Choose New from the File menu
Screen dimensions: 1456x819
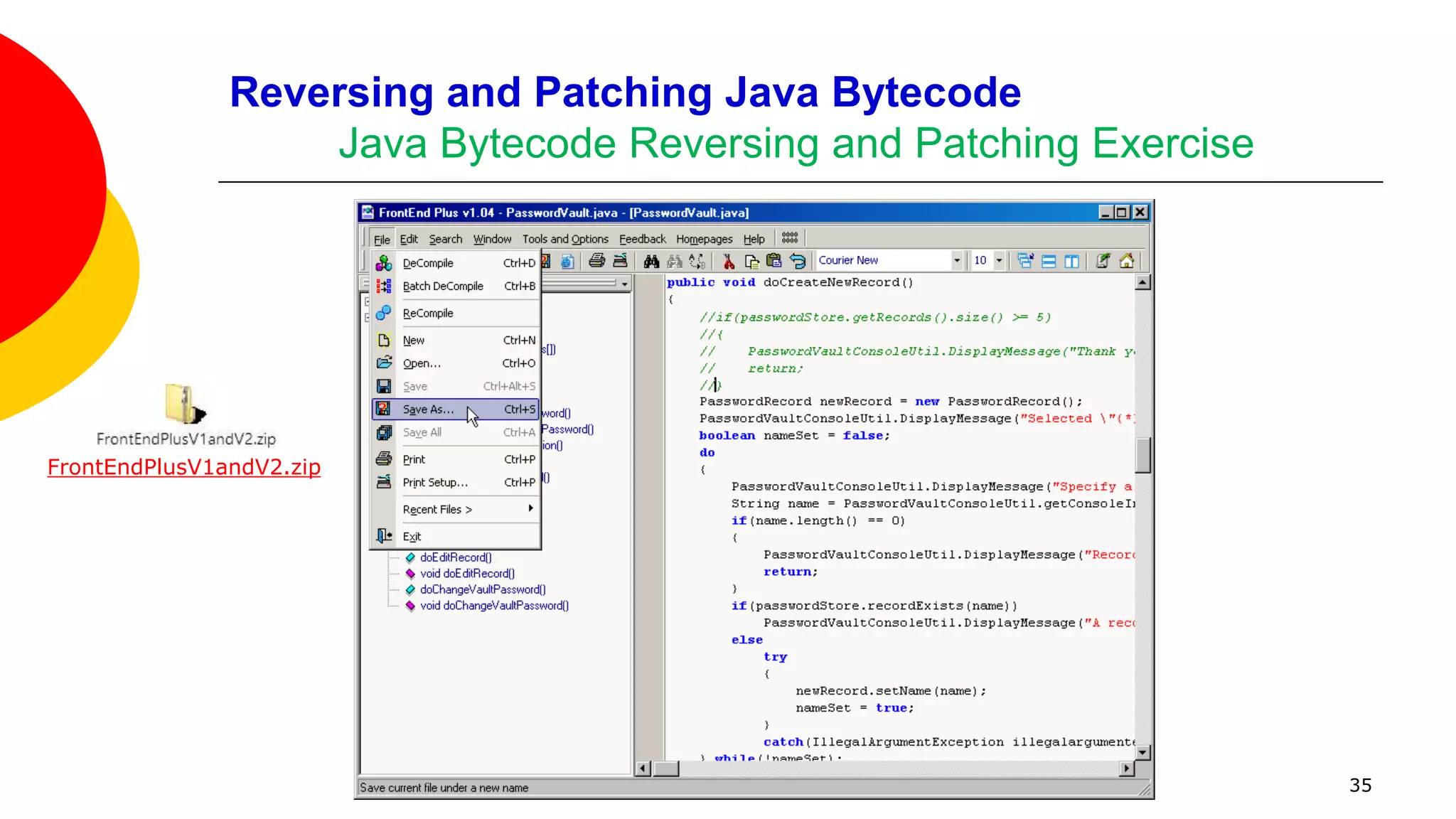click(456, 340)
